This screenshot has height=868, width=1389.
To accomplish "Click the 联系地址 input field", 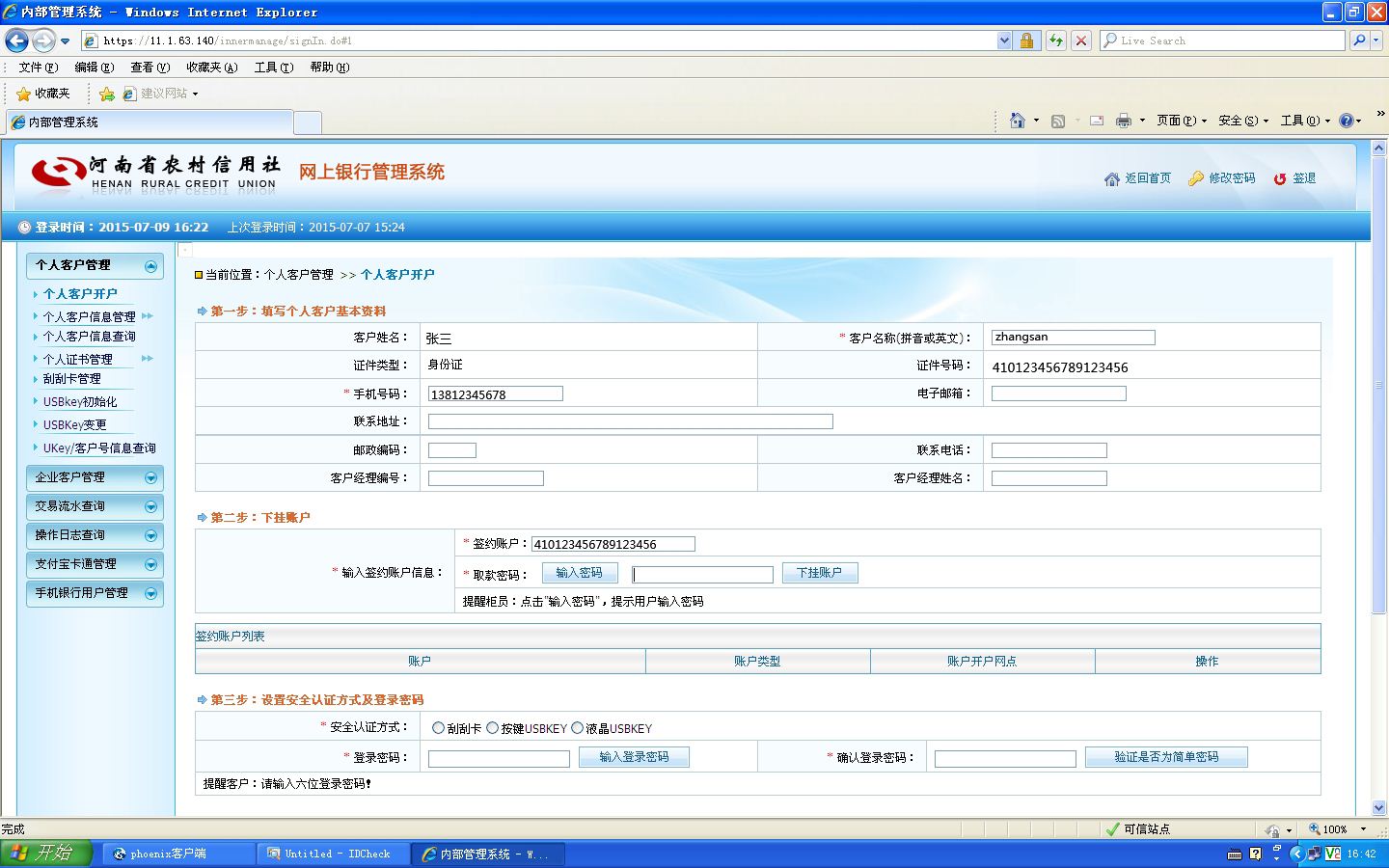I will 631,421.
